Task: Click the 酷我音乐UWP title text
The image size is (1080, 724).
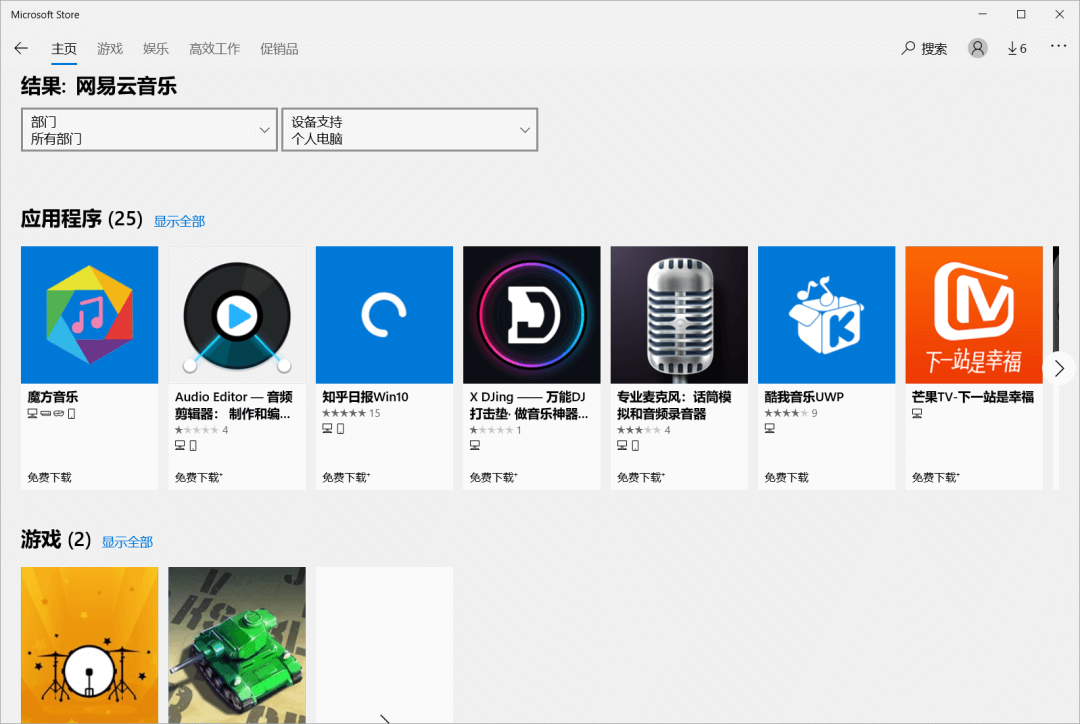Action: click(804, 397)
